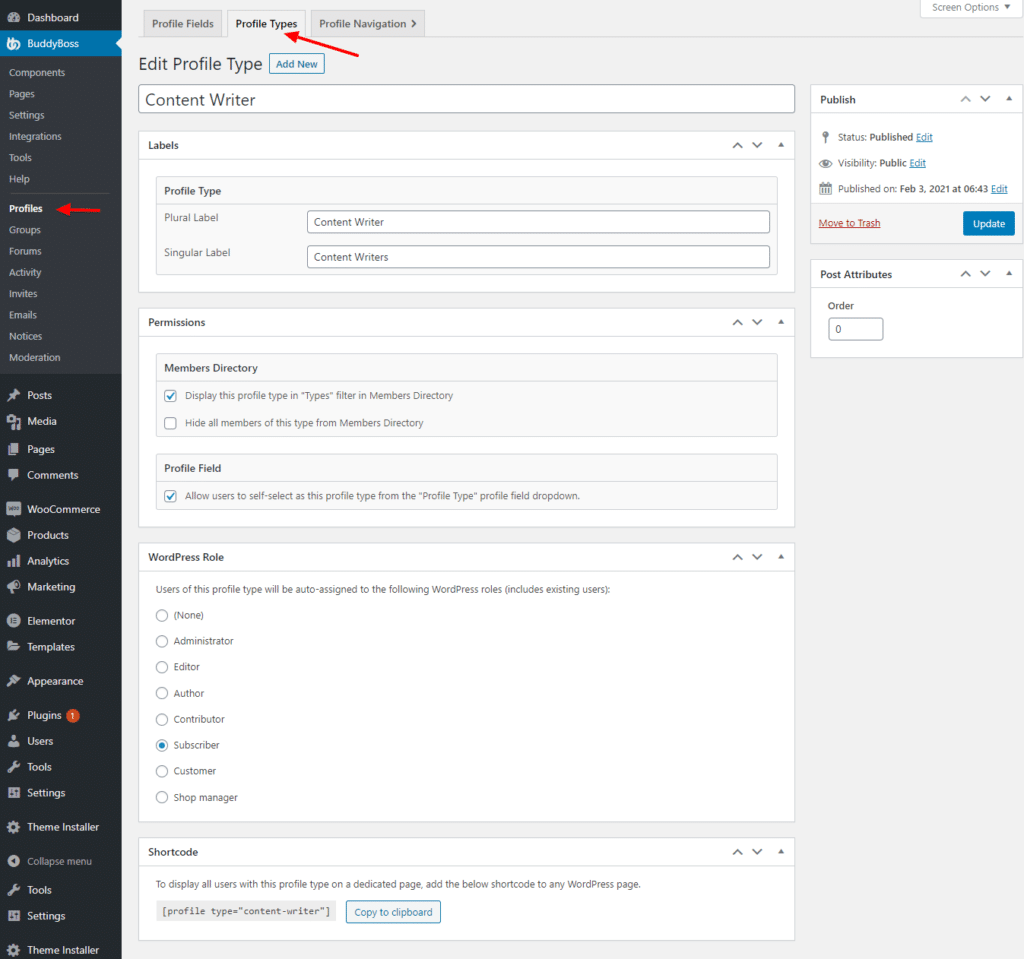Collapse the Labels panel with triangle toggle

pyautogui.click(x=781, y=145)
